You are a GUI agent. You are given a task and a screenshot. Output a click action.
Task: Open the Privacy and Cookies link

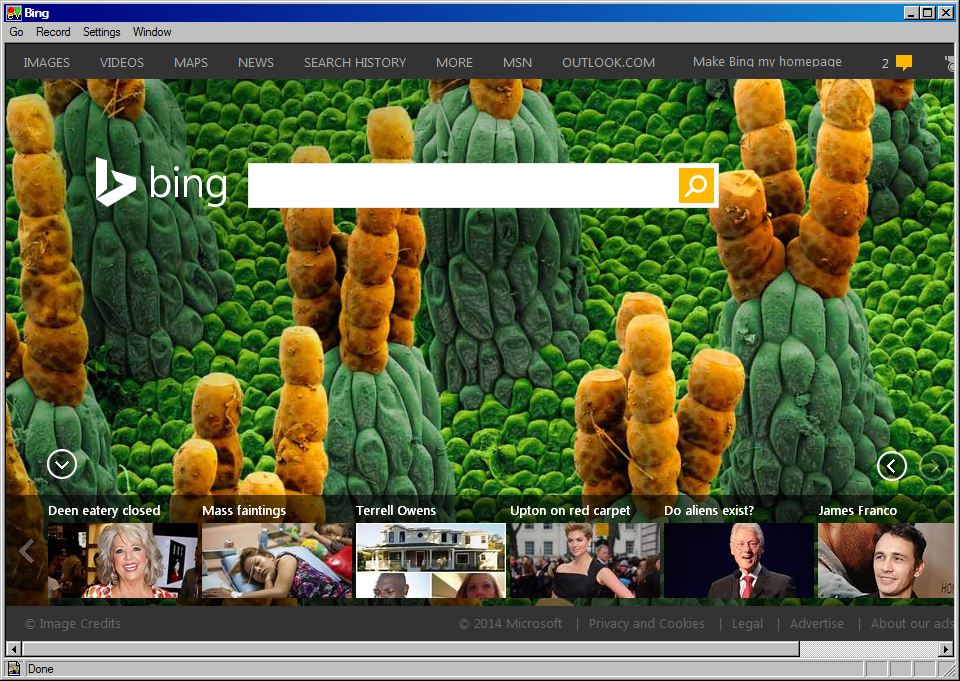coord(646,623)
